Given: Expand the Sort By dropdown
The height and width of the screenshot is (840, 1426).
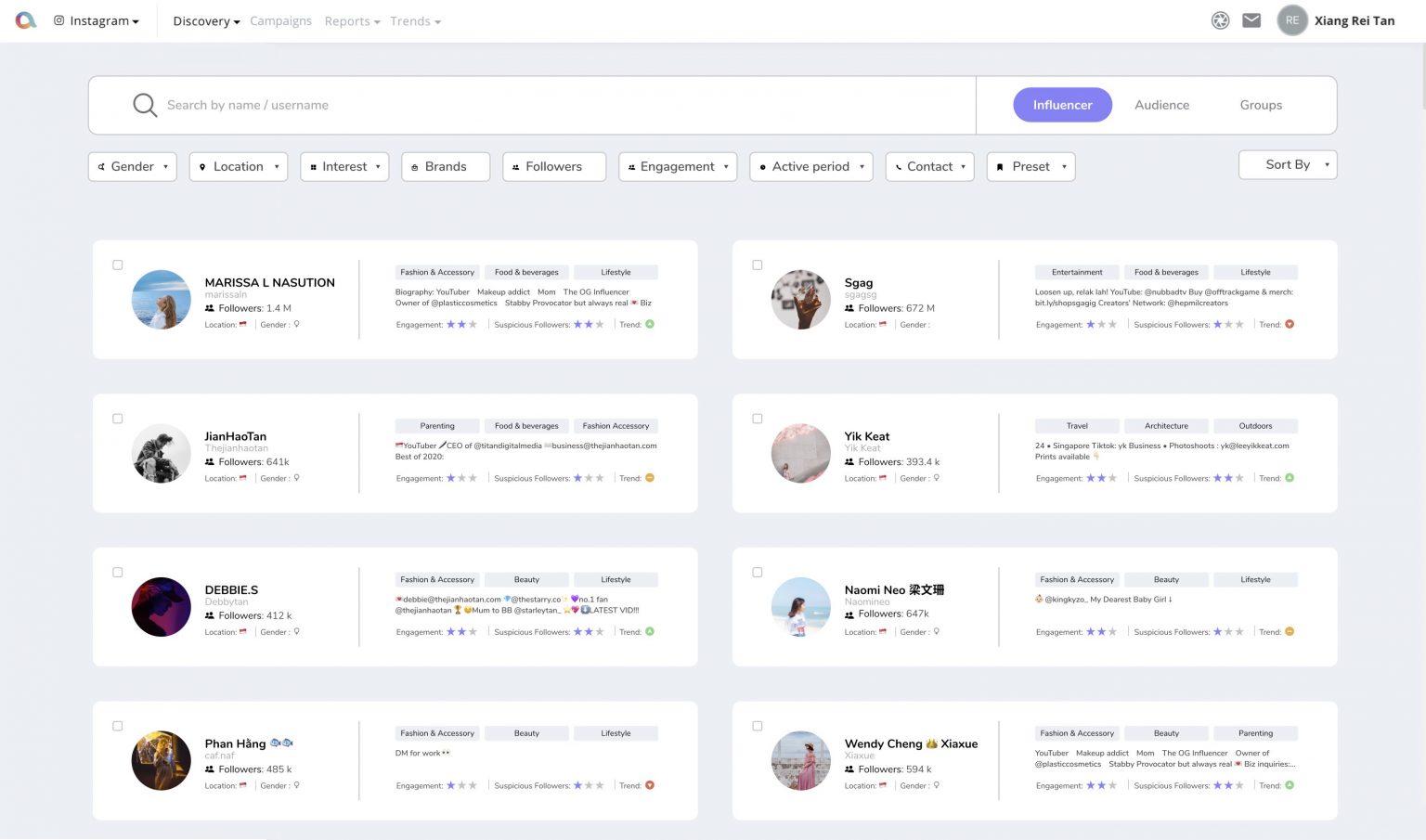Looking at the screenshot, I should 1287,164.
